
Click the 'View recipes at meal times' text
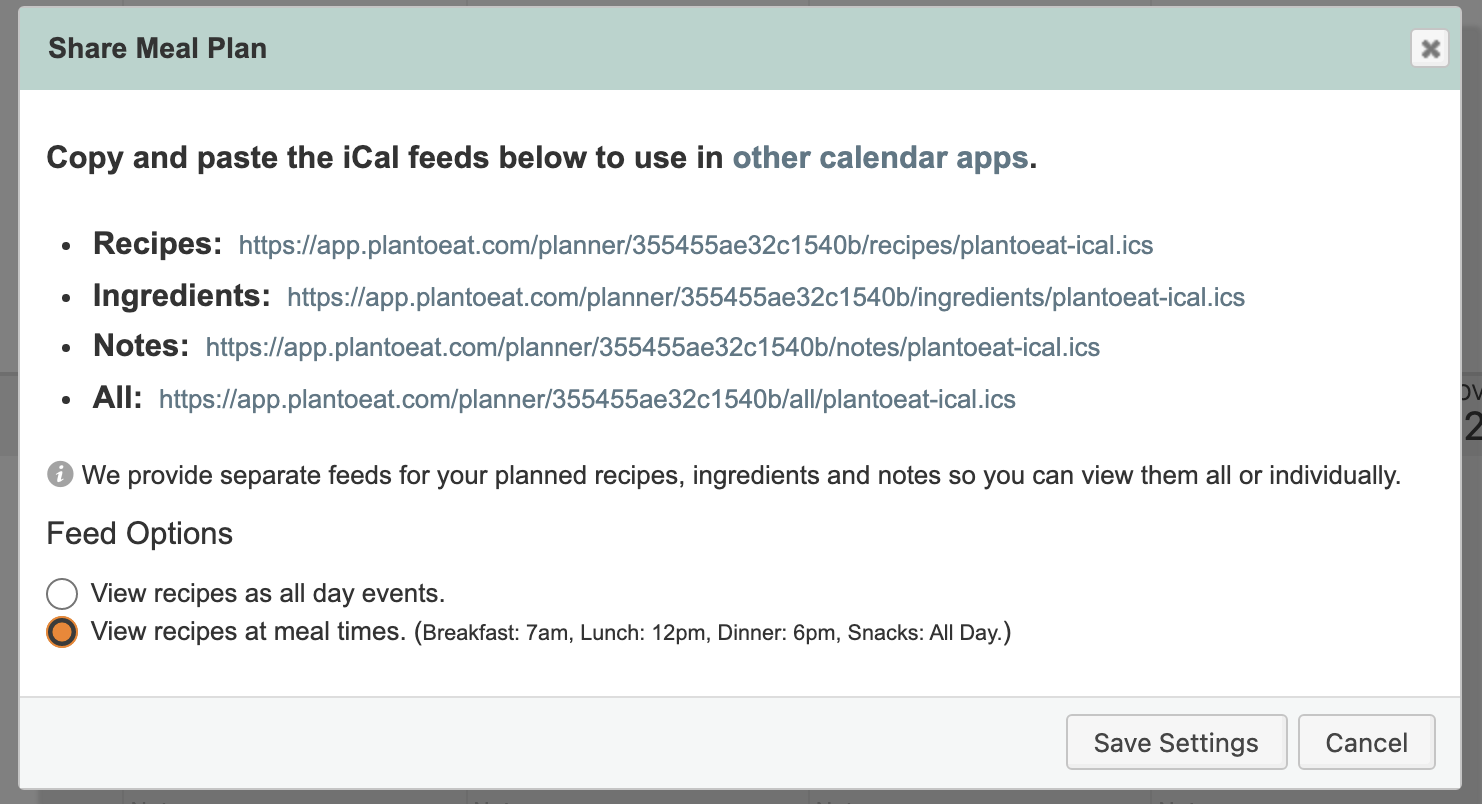(x=248, y=632)
